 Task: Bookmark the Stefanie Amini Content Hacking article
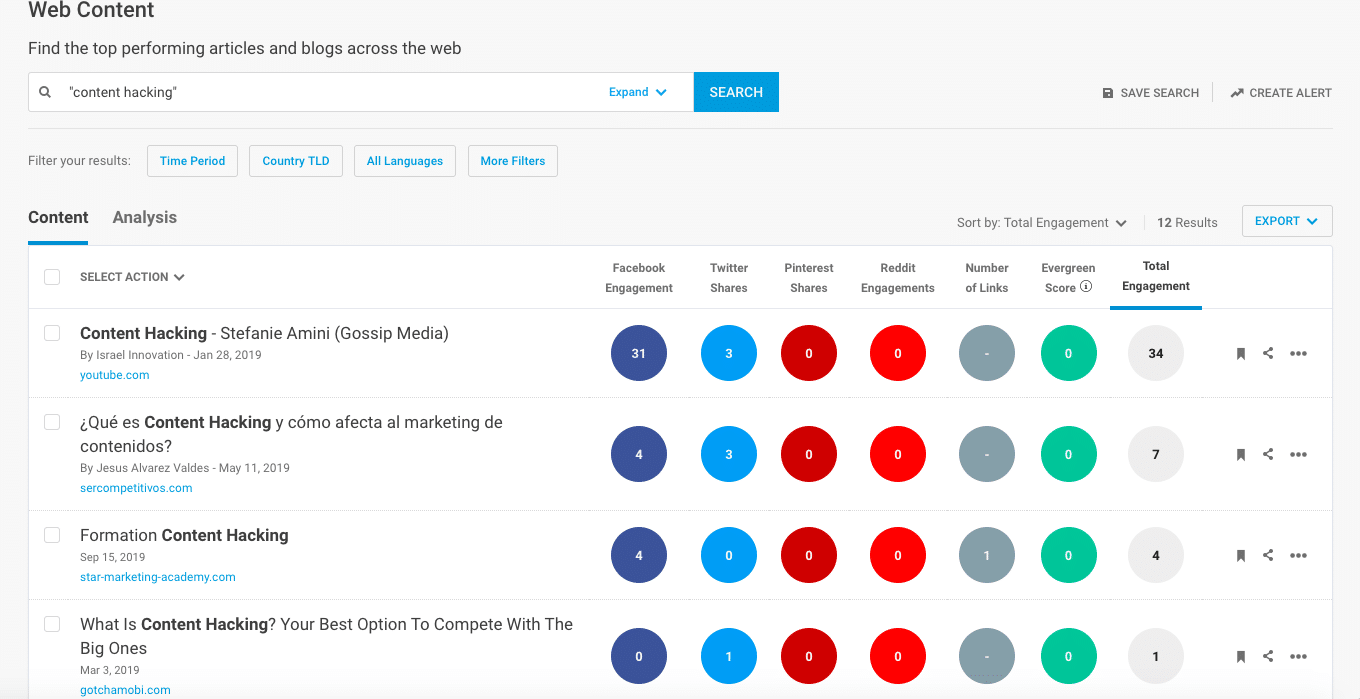(x=1240, y=354)
